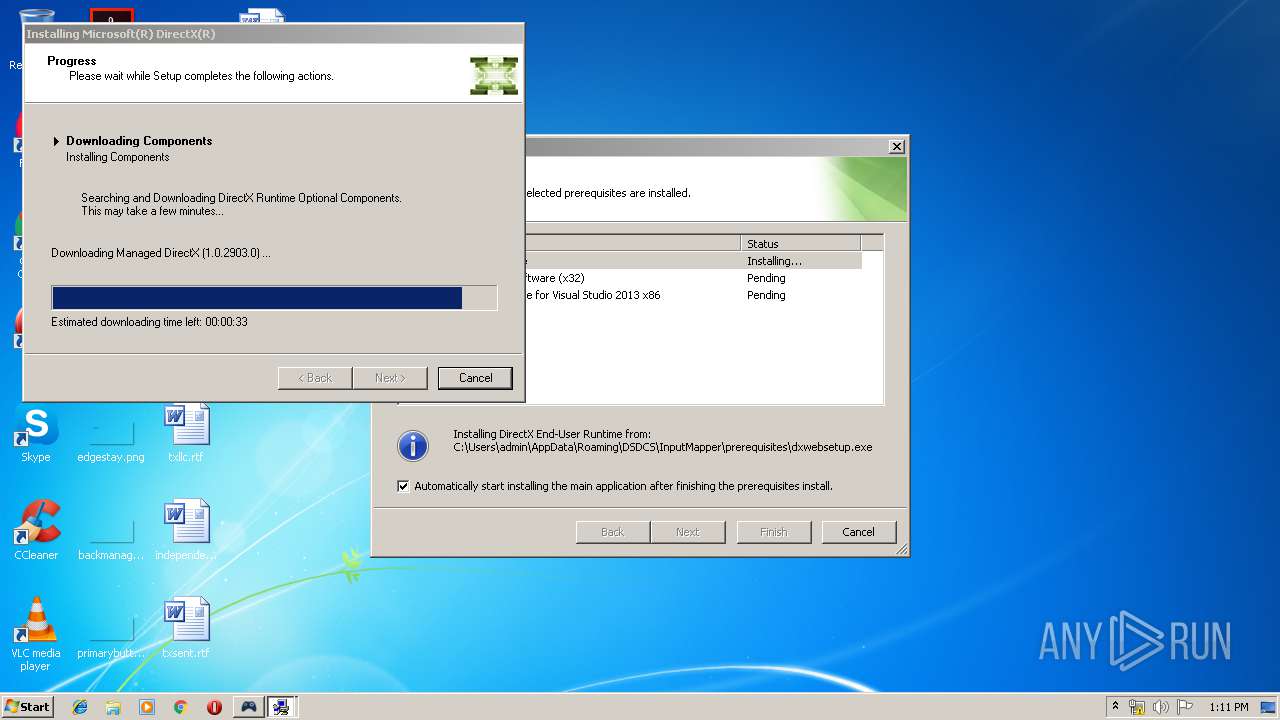Open volume control tray icon
Screen dimensions: 1280x720
1161,707
